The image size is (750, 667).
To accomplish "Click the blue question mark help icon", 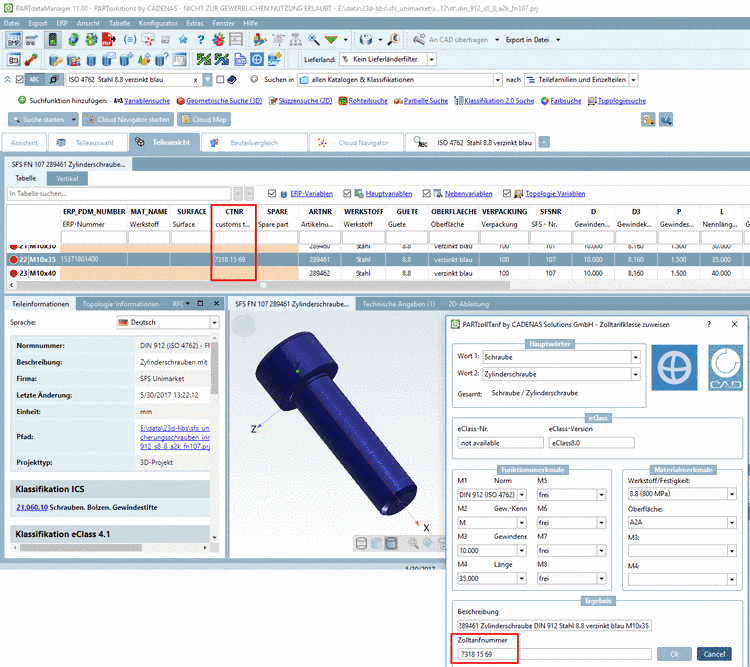I will pyautogui.click(x=200, y=39).
